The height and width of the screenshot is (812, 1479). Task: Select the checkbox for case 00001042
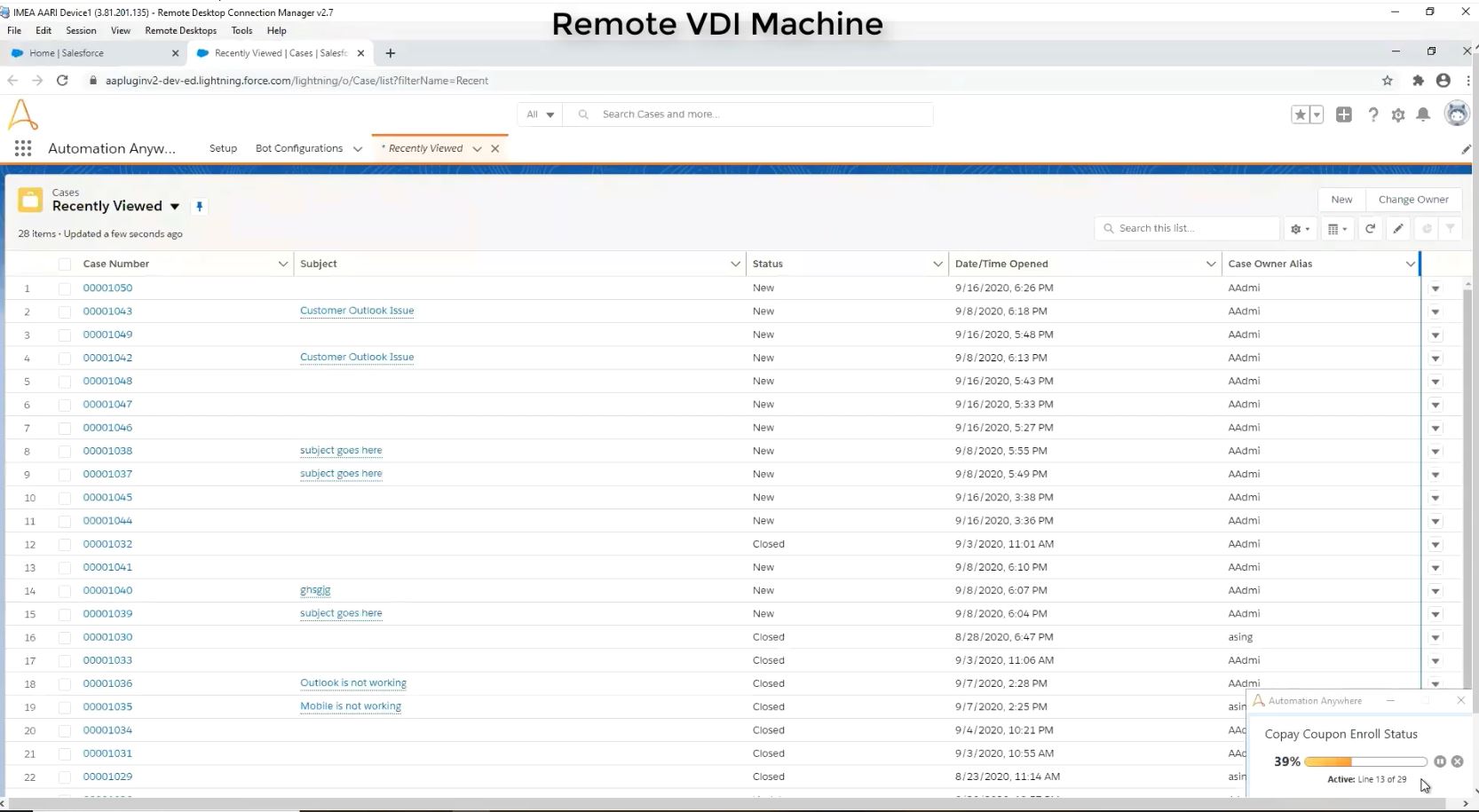(65, 359)
